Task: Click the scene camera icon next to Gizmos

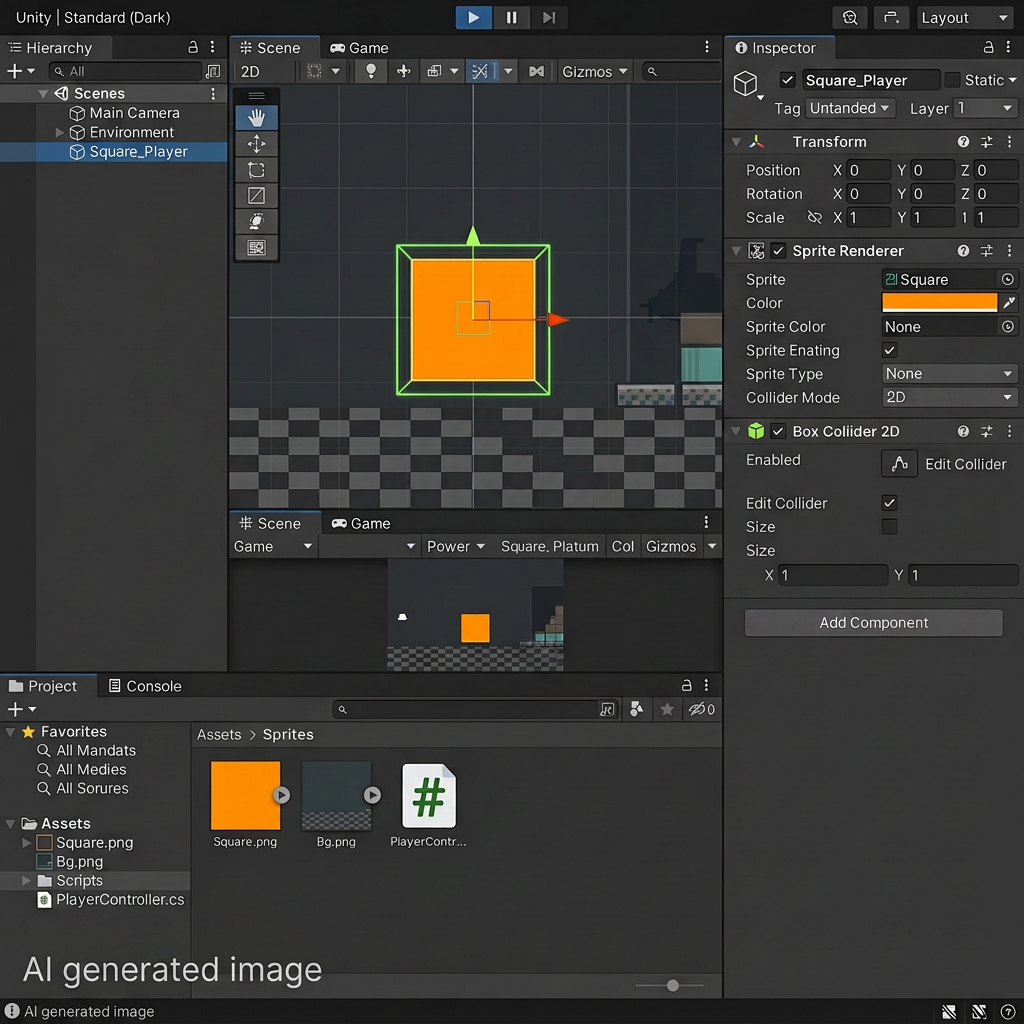Action: [x=536, y=71]
